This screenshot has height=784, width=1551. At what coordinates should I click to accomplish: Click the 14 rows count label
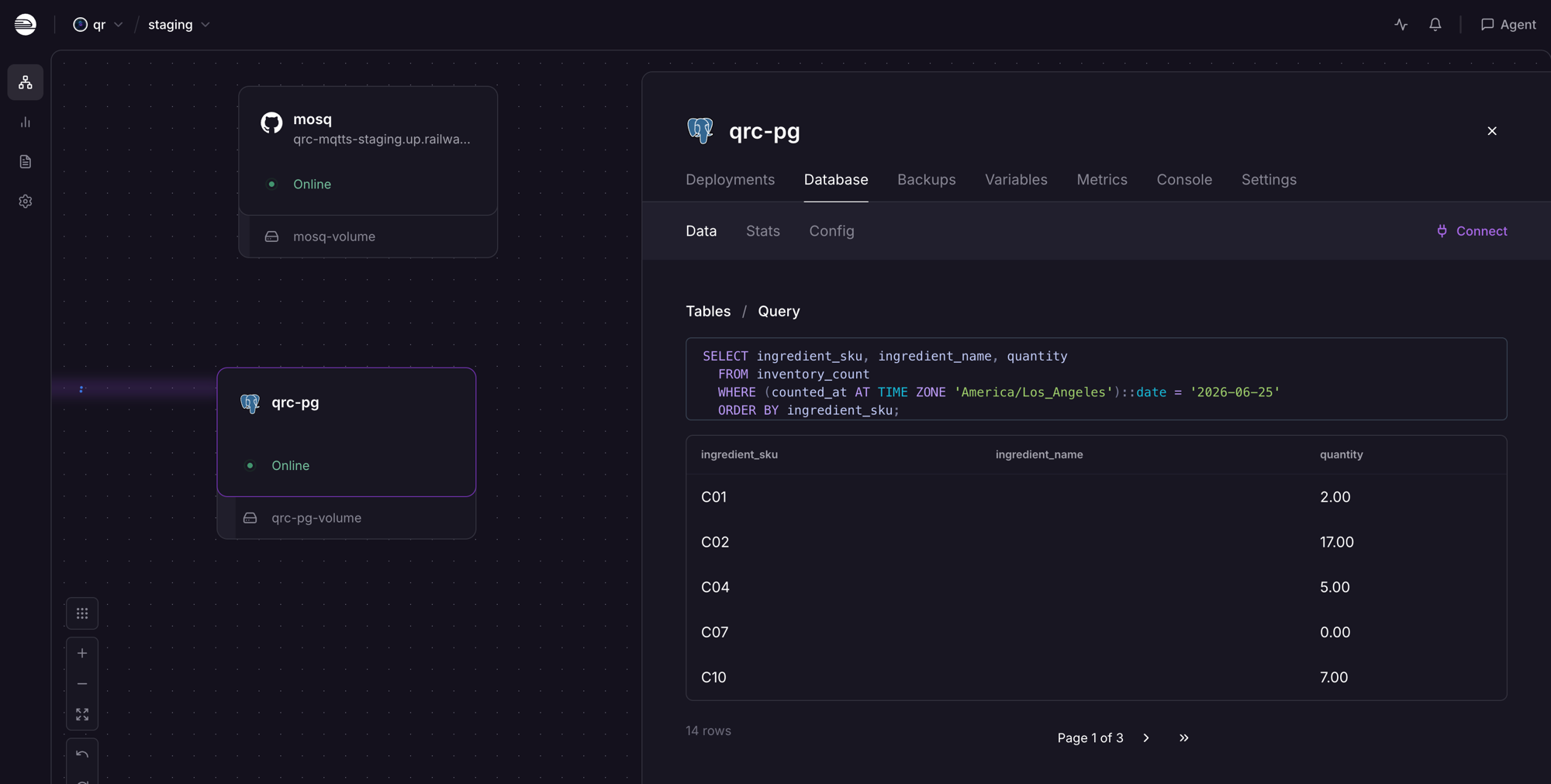(708, 731)
